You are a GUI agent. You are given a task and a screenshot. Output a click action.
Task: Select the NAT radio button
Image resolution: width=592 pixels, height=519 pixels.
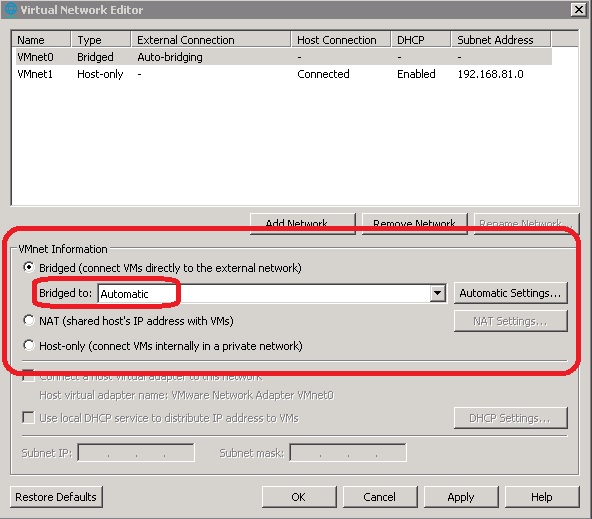[x=28, y=320]
